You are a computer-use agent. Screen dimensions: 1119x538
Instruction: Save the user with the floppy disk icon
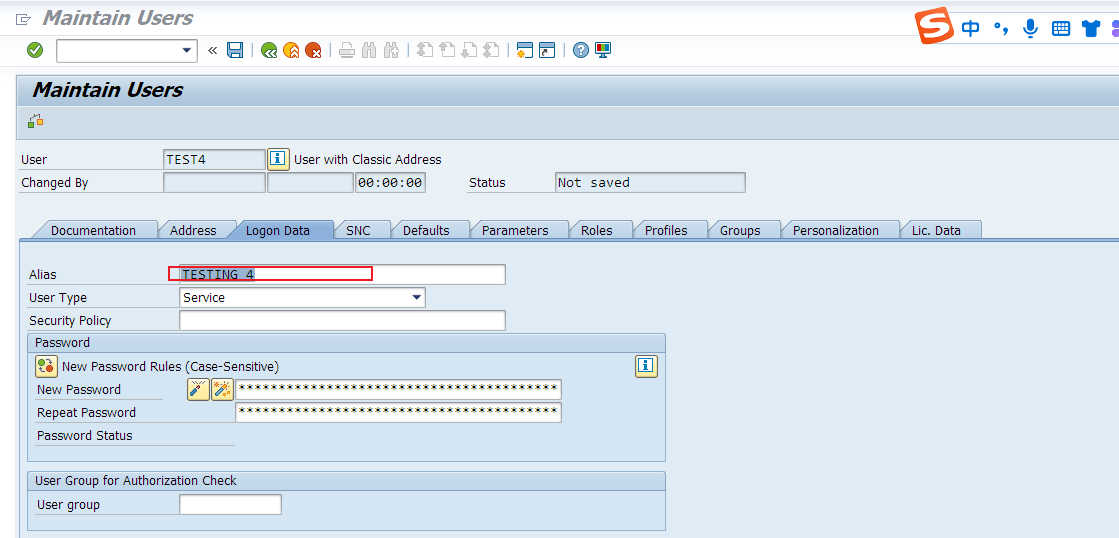coord(235,50)
